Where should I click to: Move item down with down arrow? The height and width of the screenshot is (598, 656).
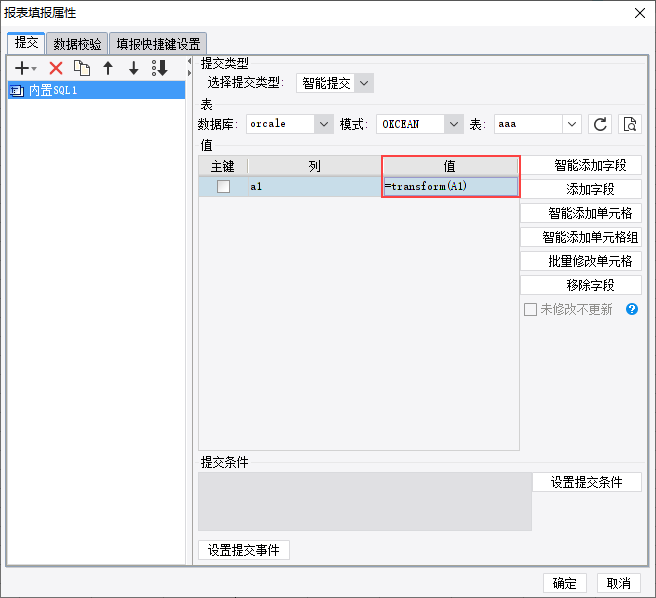133,68
